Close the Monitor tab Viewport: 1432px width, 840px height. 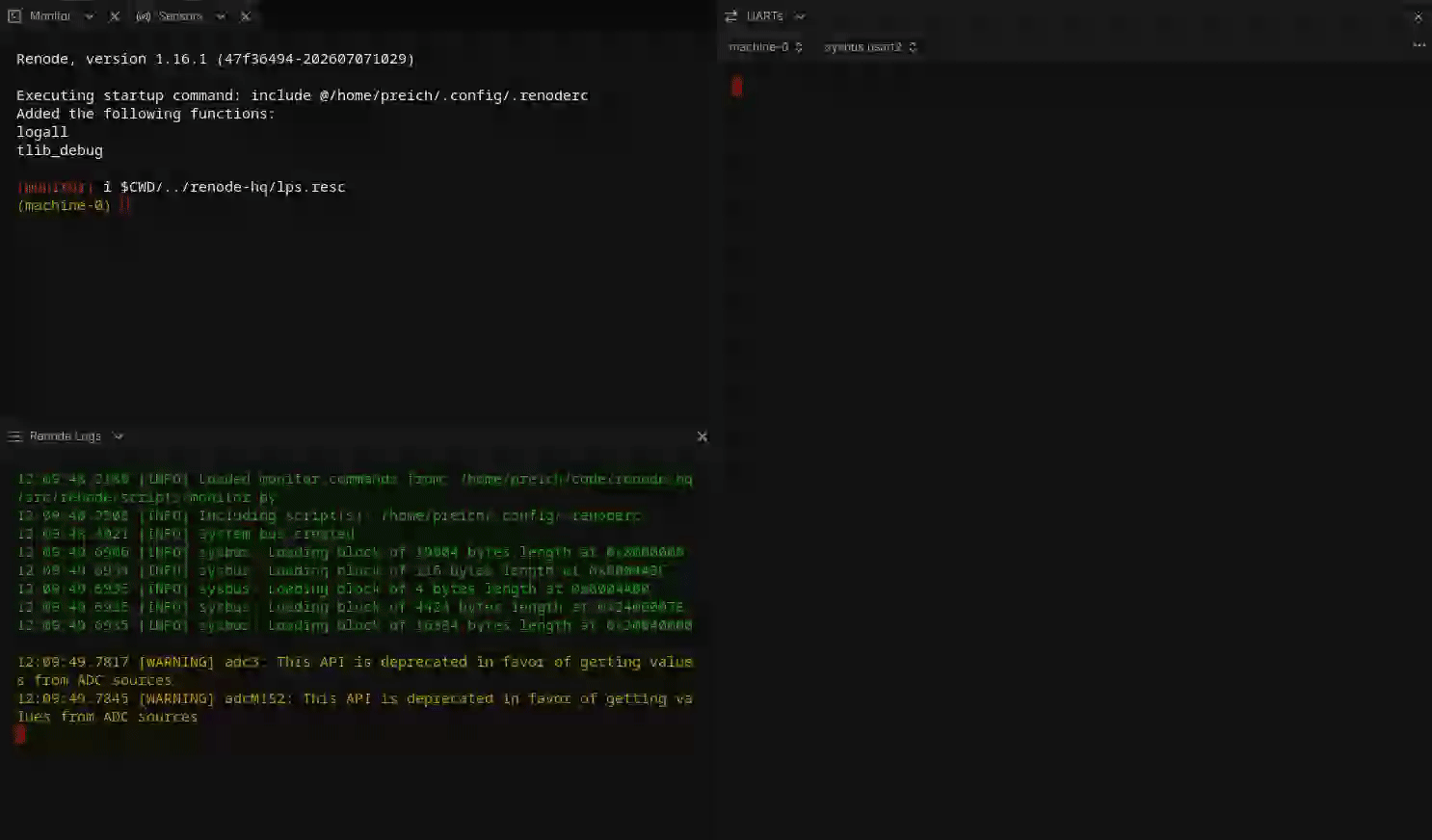point(115,16)
